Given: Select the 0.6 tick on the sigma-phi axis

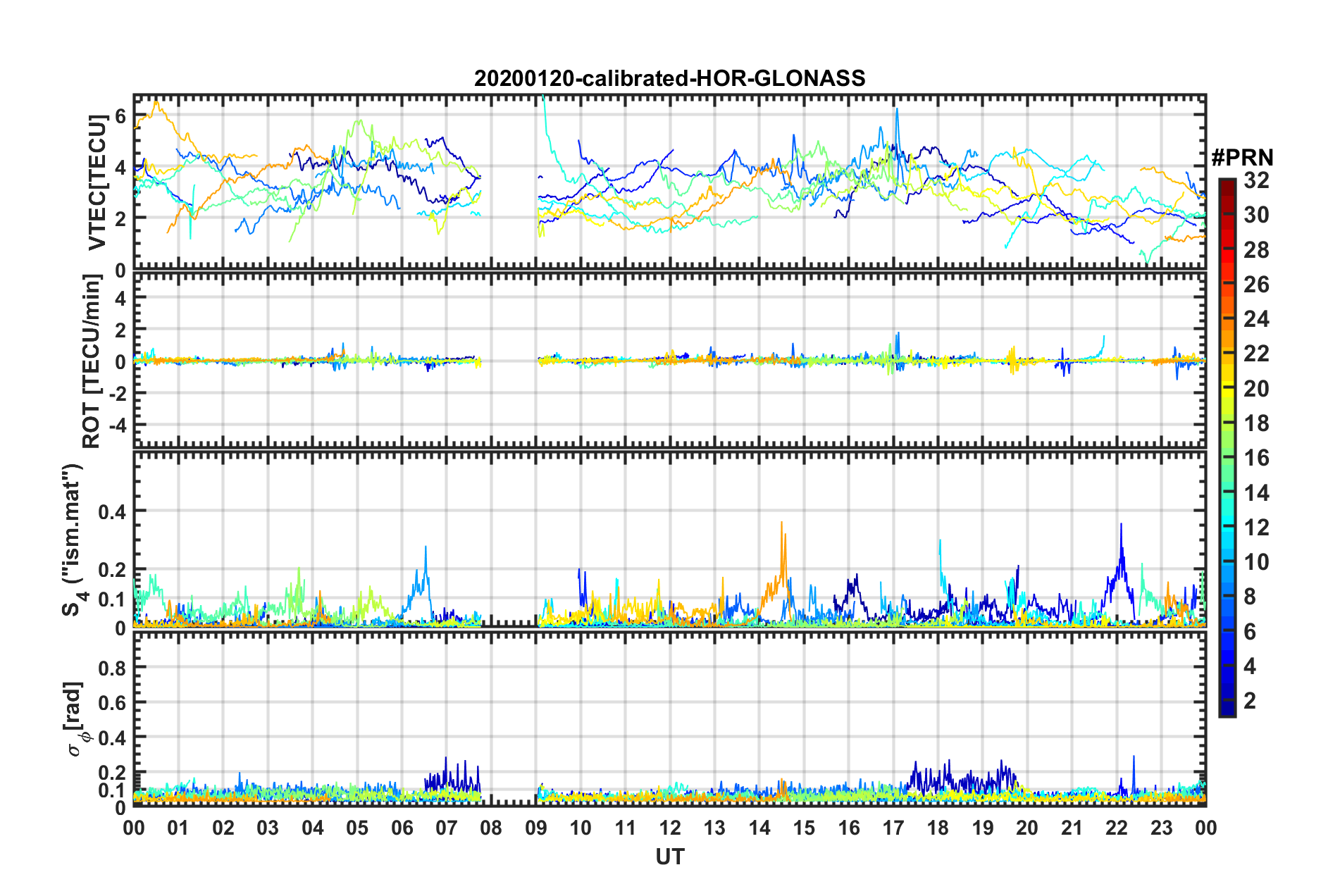Looking at the screenshot, I should click(x=113, y=703).
